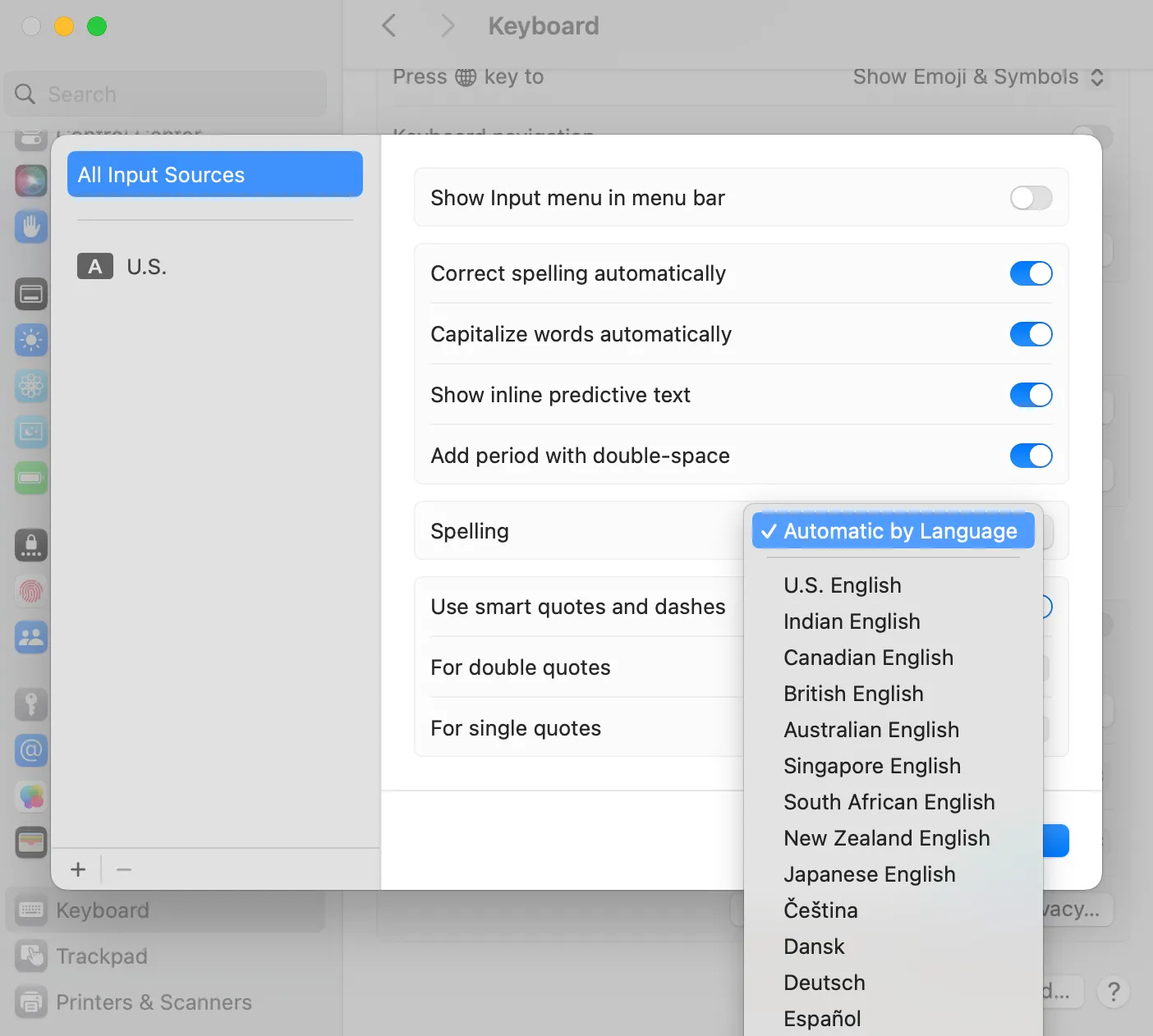Open Printers & Scanners in sidebar
Viewport: 1153px width, 1036px height.
pyautogui.click(x=165, y=1002)
